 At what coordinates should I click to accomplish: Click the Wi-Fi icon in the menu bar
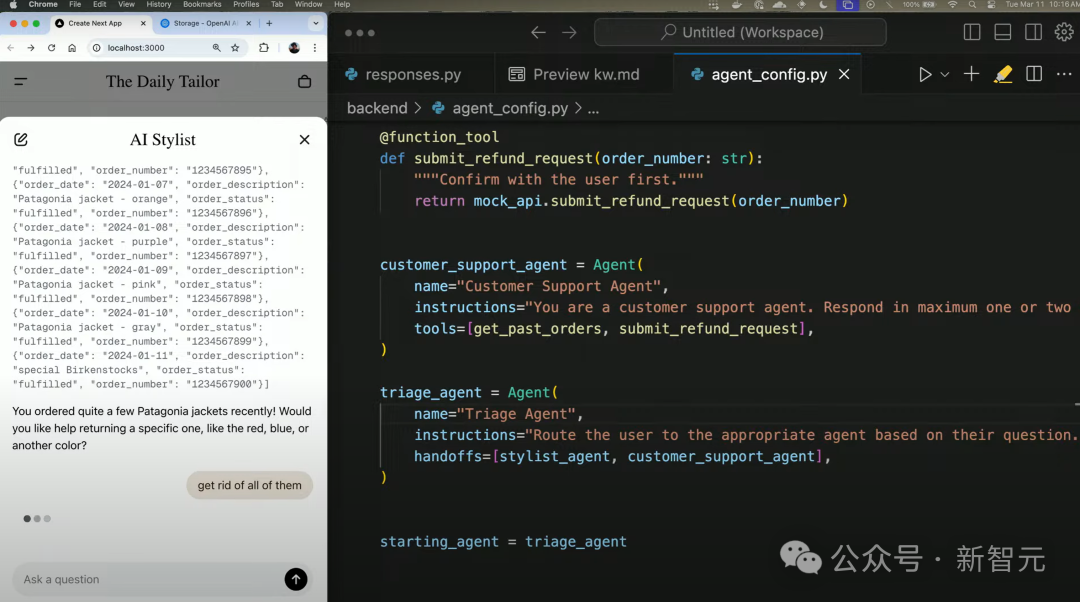[952, 7]
